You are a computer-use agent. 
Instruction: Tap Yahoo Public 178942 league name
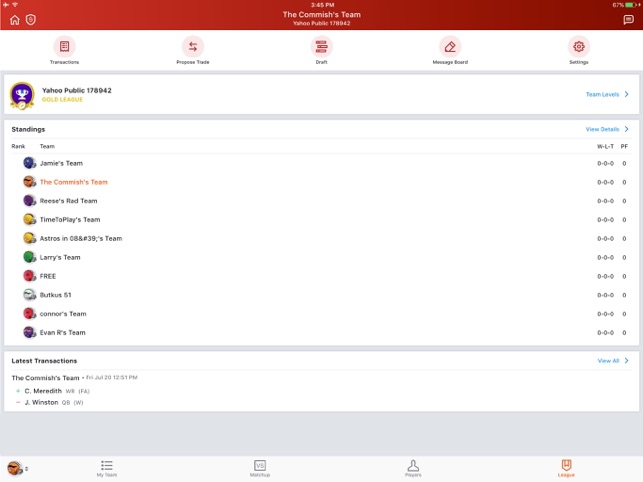click(x=76, y=90)
